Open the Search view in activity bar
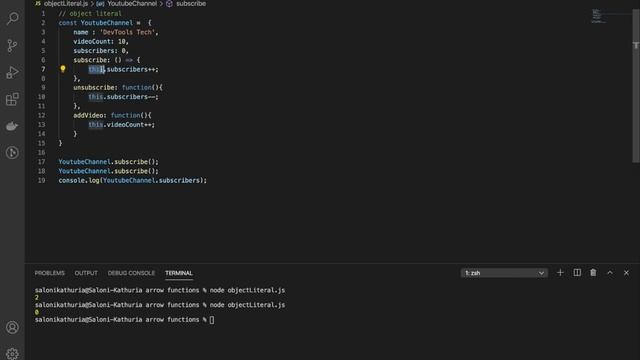The height and width of the screenshot is (360, 640). click(12, 18)
